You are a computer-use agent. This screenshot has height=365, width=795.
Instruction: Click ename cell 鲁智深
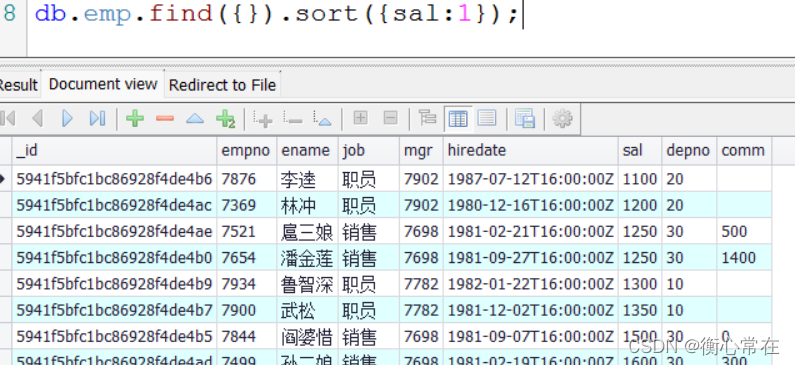[x=307, y=284]
